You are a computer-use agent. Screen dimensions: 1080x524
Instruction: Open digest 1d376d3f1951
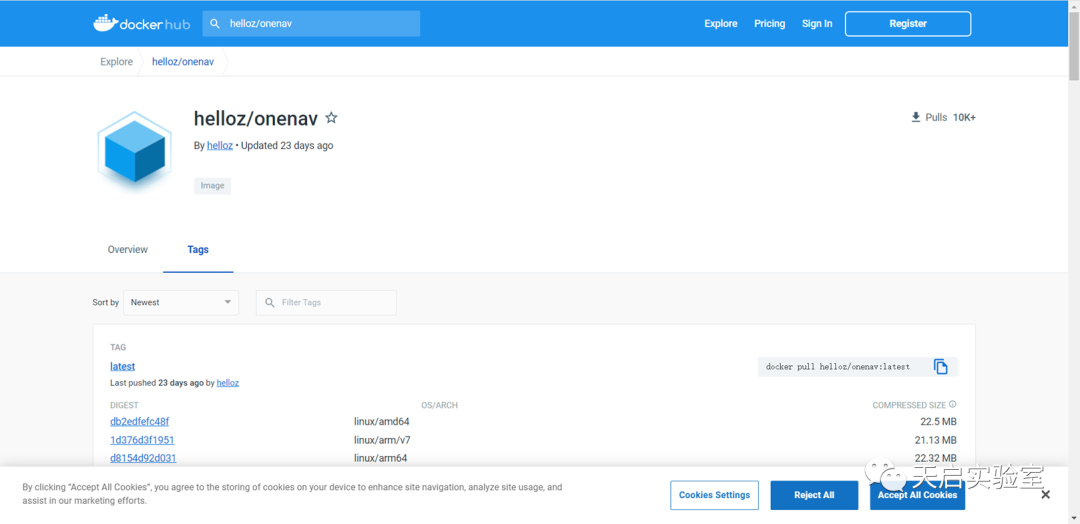point(142,440)
